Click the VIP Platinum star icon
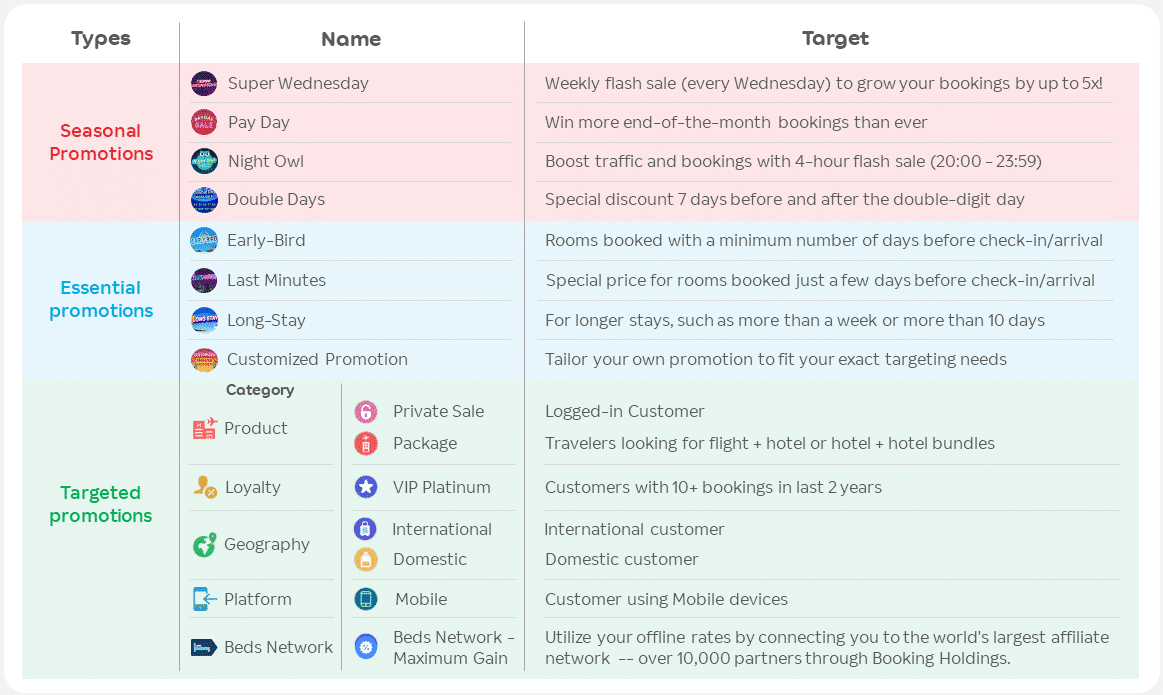The image size is (1163, 695). [x=366, y=487]
